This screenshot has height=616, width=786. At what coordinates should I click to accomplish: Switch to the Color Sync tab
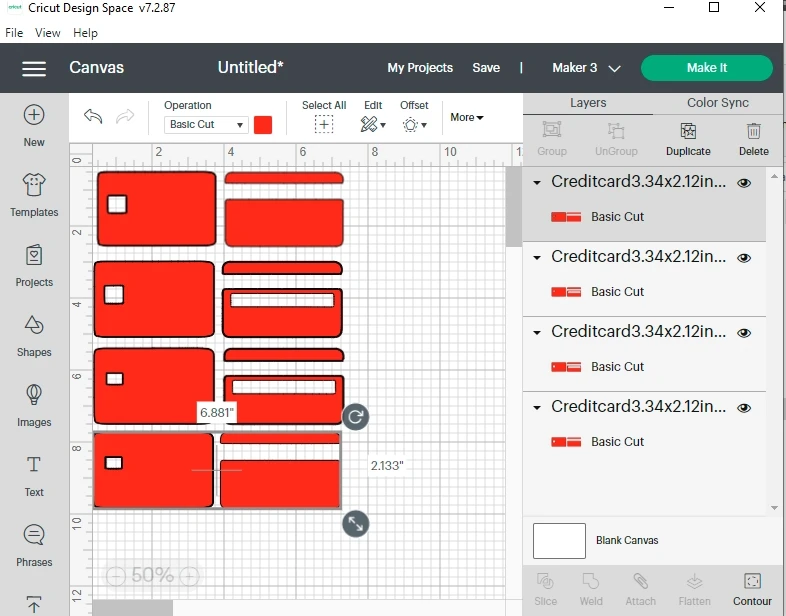pos(717,103)
